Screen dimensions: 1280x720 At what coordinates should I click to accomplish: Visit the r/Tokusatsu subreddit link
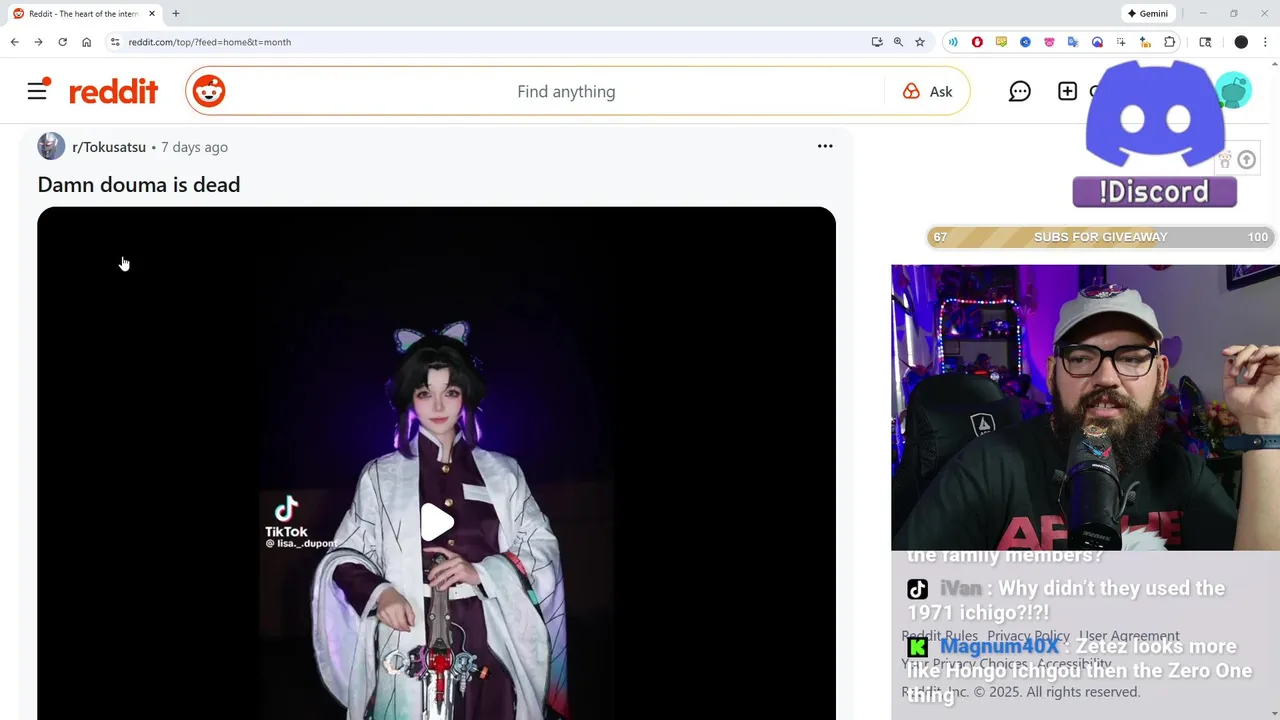[x=109, y=147]
